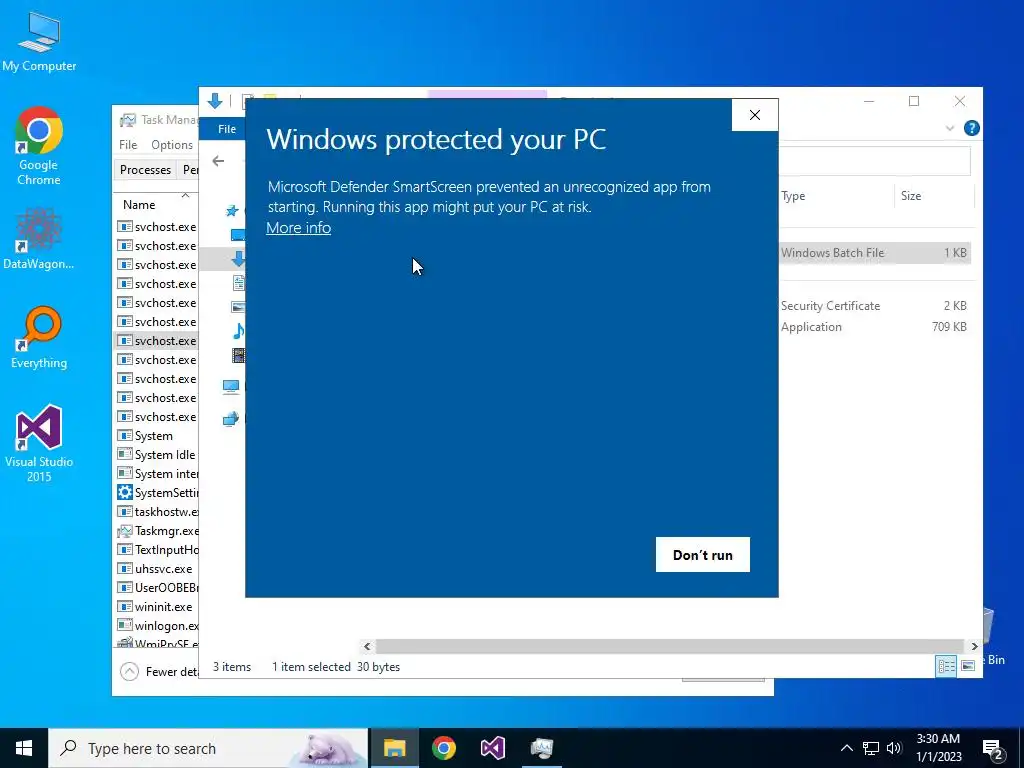This screenshot has width=1024, height=768.
Task: Open the Windows Start menu
Action: (x=24, y=748)
